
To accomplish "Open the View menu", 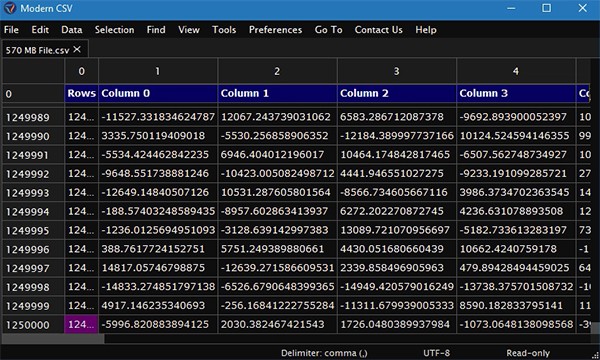I will [x=189, y=30].
